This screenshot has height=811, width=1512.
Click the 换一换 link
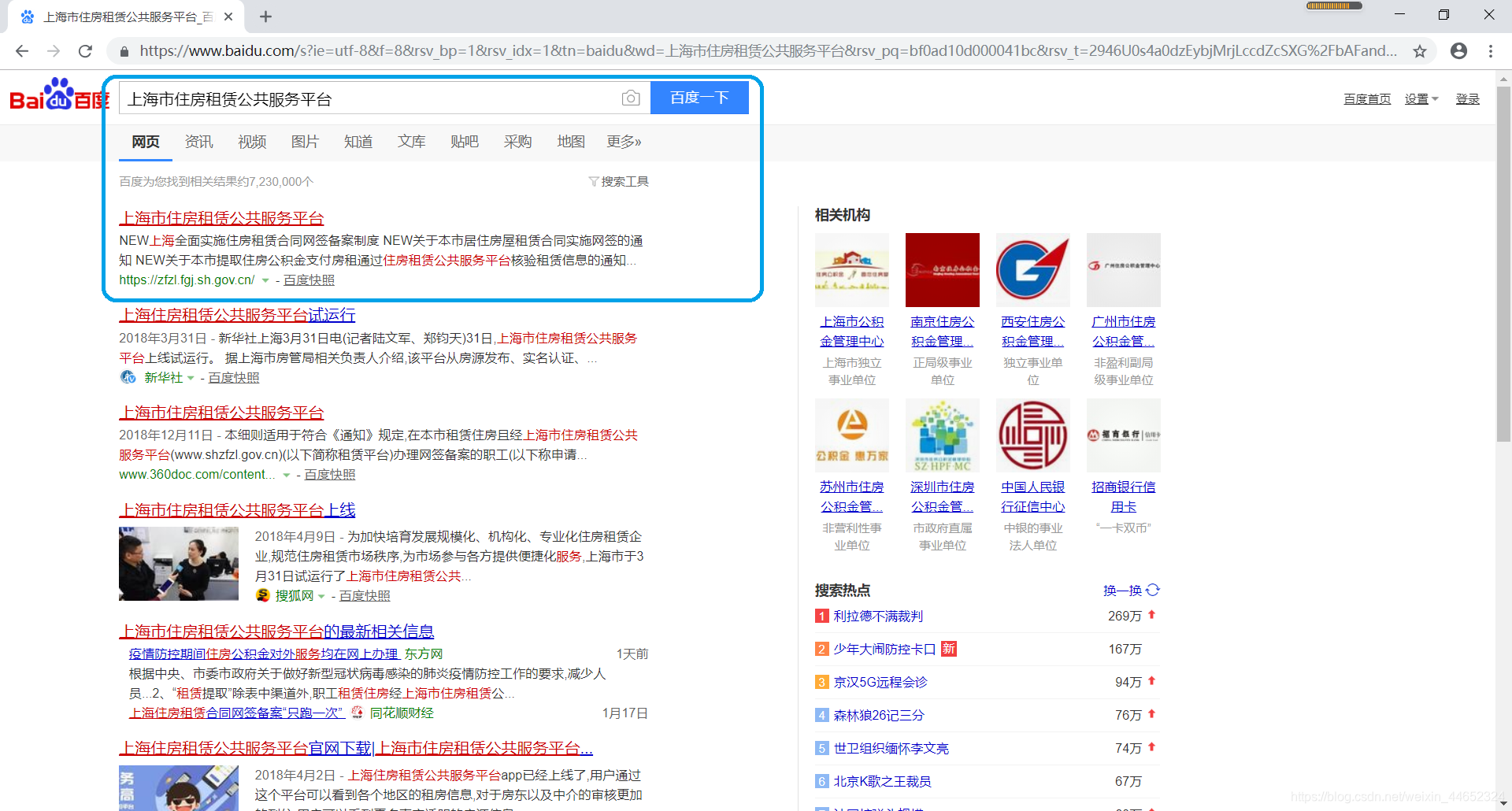(x=1122, y=591)
